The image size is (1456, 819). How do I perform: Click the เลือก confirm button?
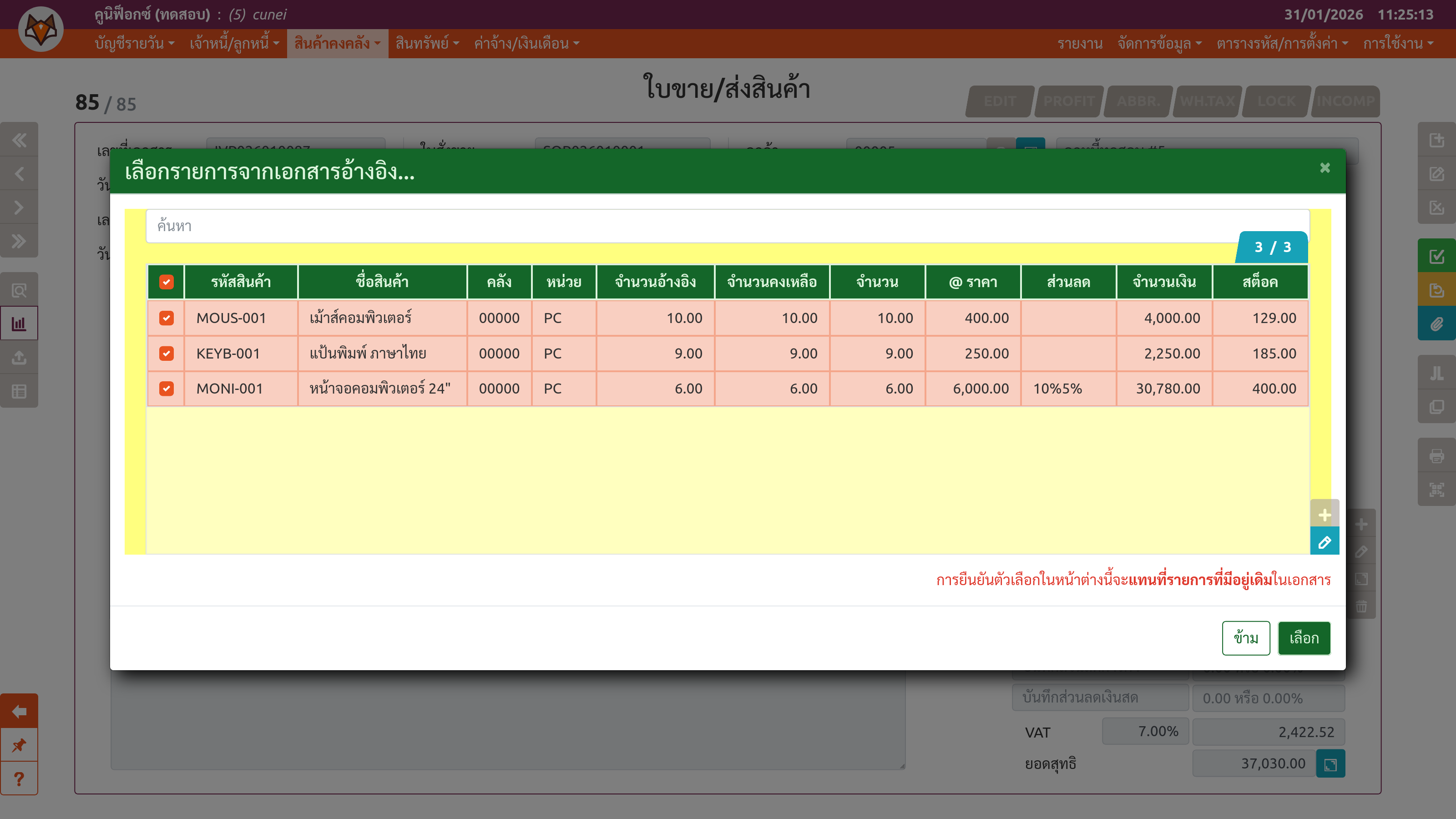point(1304,637)
